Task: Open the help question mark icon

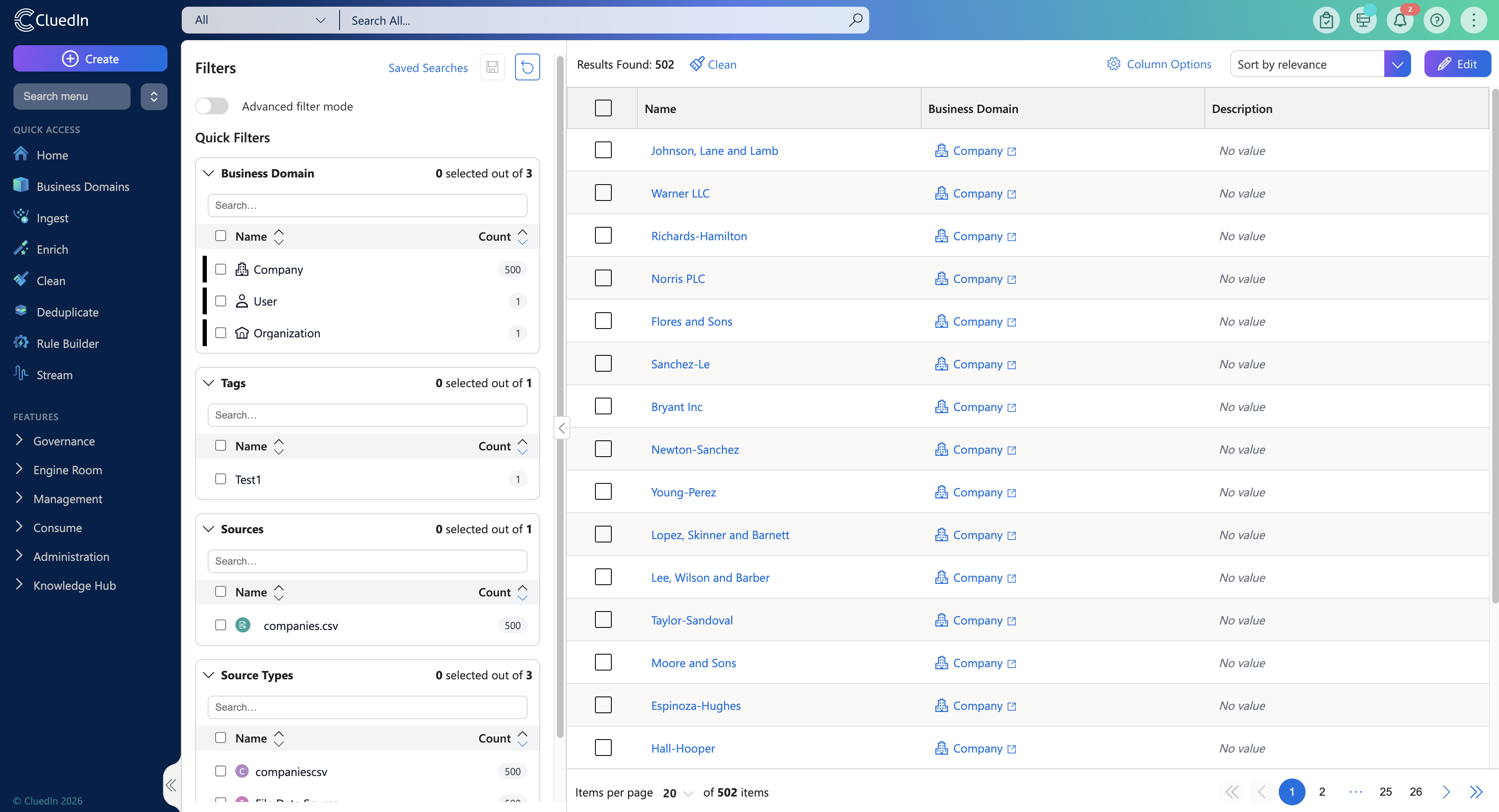Action: coord(1437,21)
